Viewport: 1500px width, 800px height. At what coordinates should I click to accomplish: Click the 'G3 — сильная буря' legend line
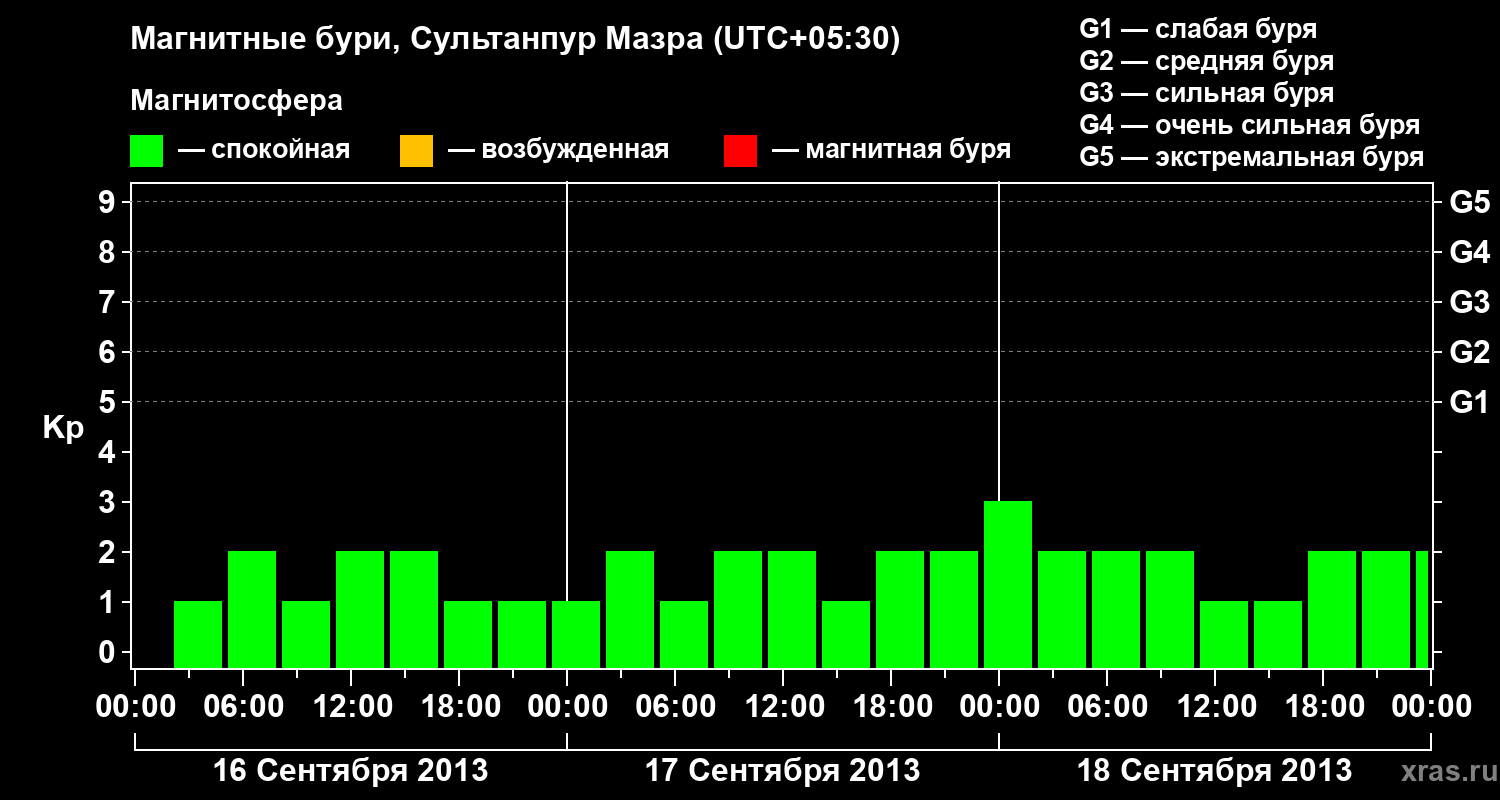[1206, 93]
